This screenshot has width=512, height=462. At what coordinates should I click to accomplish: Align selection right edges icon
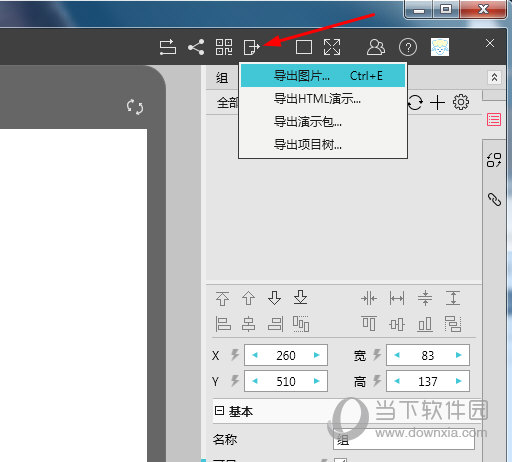(275, 324)
